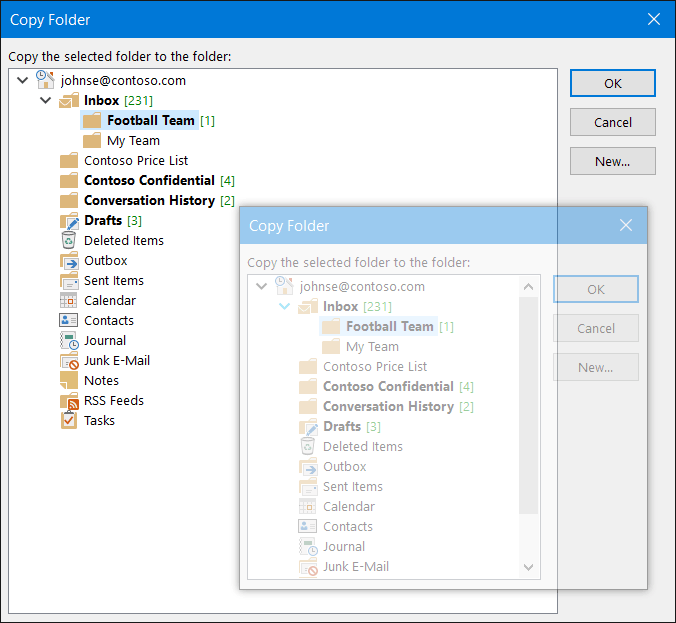Select Calendar in main dialog tree
The width and height of the screenshot is (676, 623).
110,301
